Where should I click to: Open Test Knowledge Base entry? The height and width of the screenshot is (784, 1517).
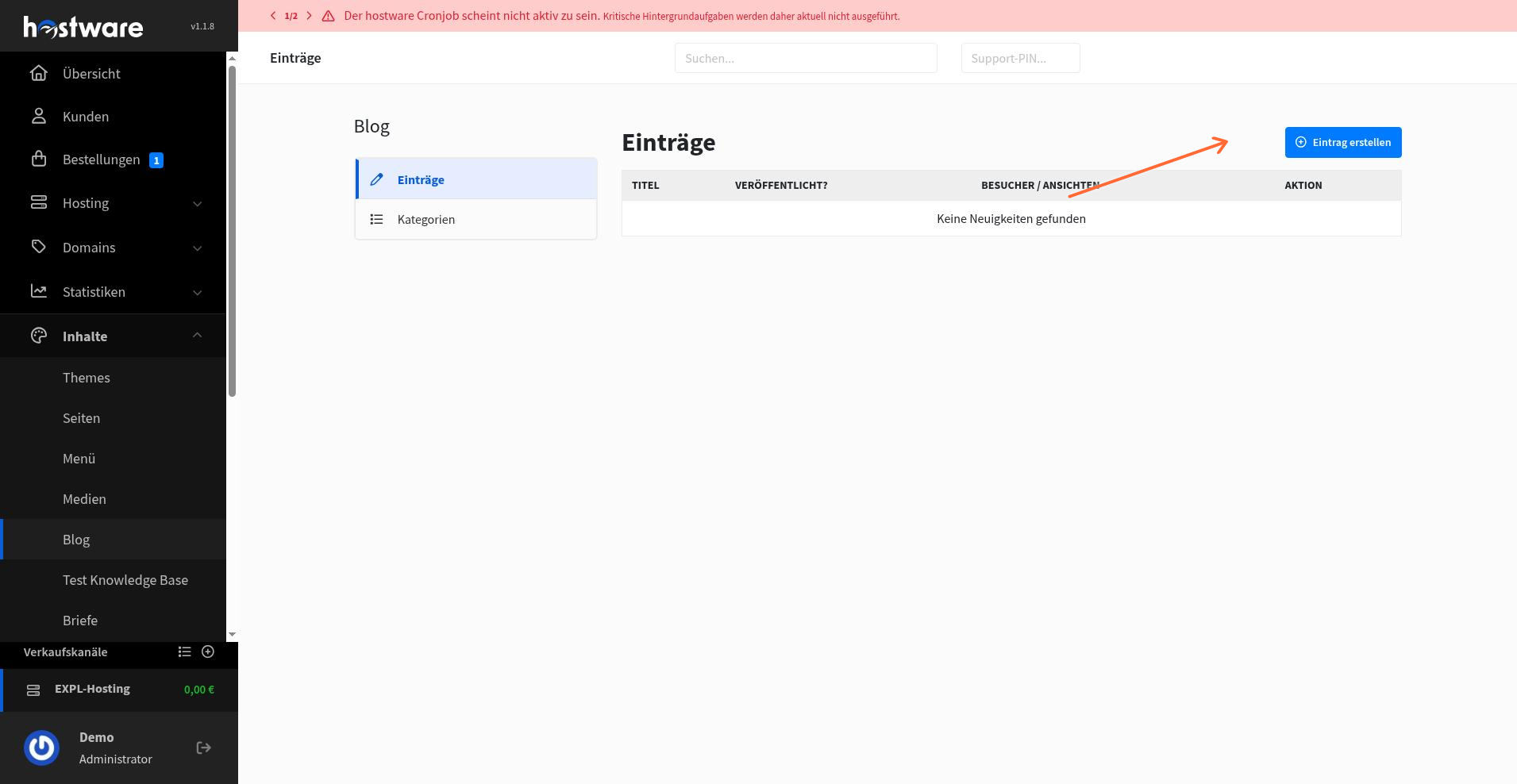(x=125, y=580)
